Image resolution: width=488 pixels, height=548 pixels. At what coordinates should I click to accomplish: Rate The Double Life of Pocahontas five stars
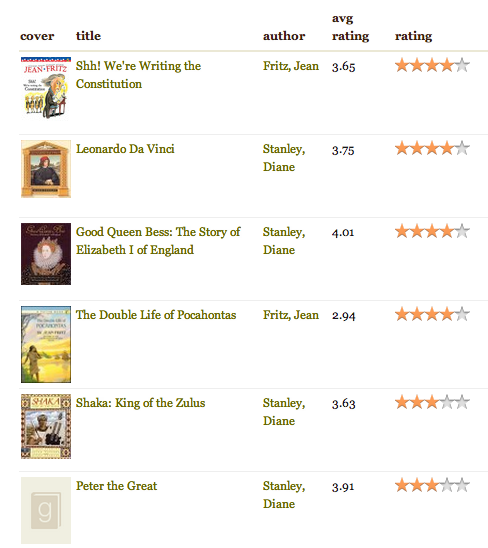[462, 314]
